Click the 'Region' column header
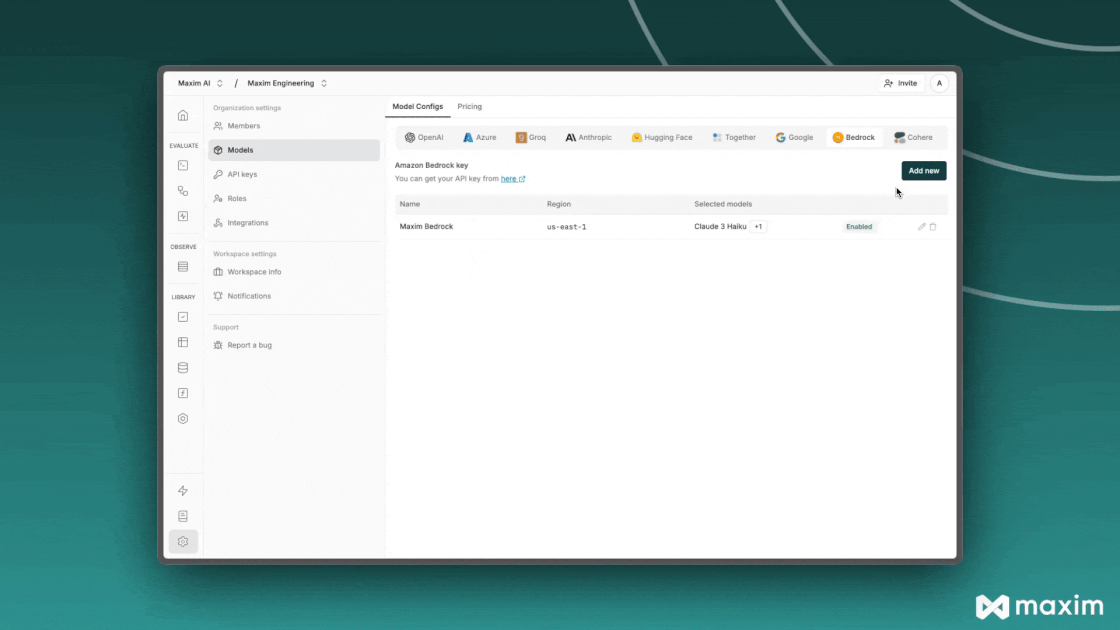This screenshot has height=630, width=1120. tap(559, 204)
